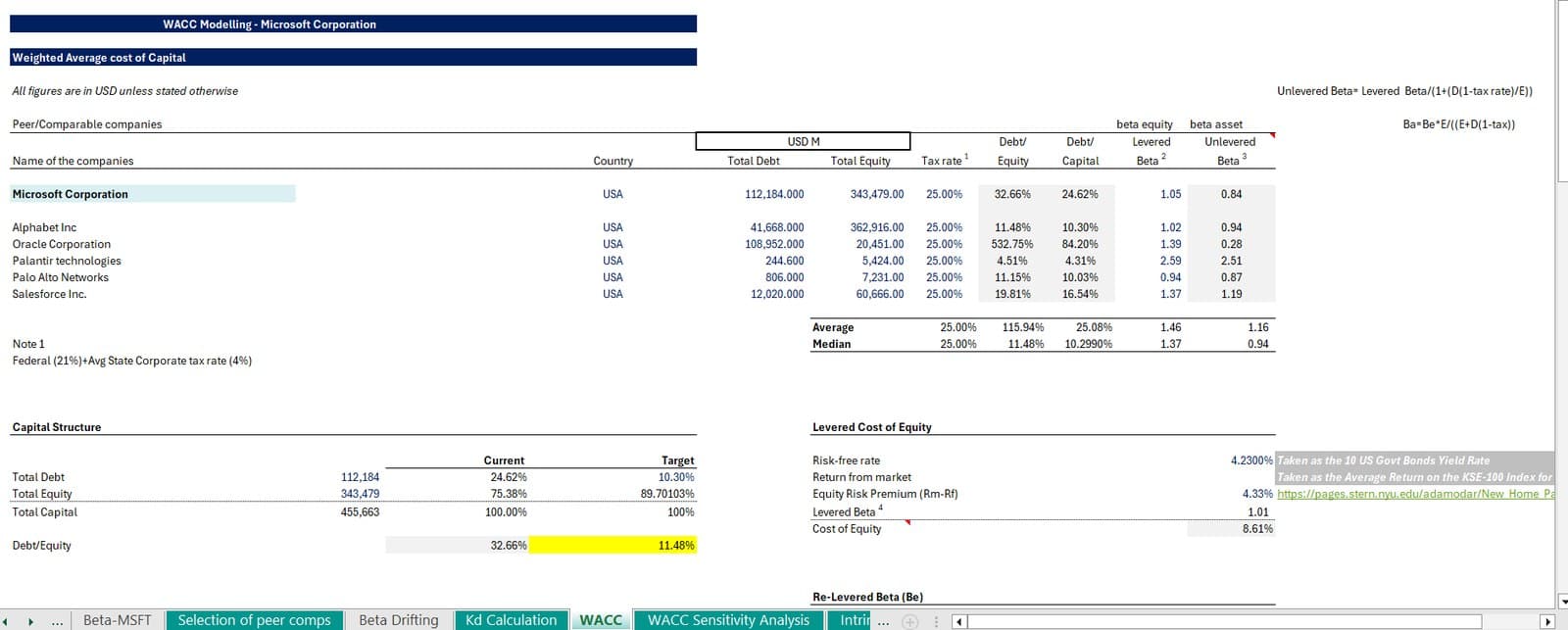The height and width of the screenshot is (630, 1568).
Task: Select Alphabet Inc company cell
Action: pyautogui.click(x=44, y=227)
